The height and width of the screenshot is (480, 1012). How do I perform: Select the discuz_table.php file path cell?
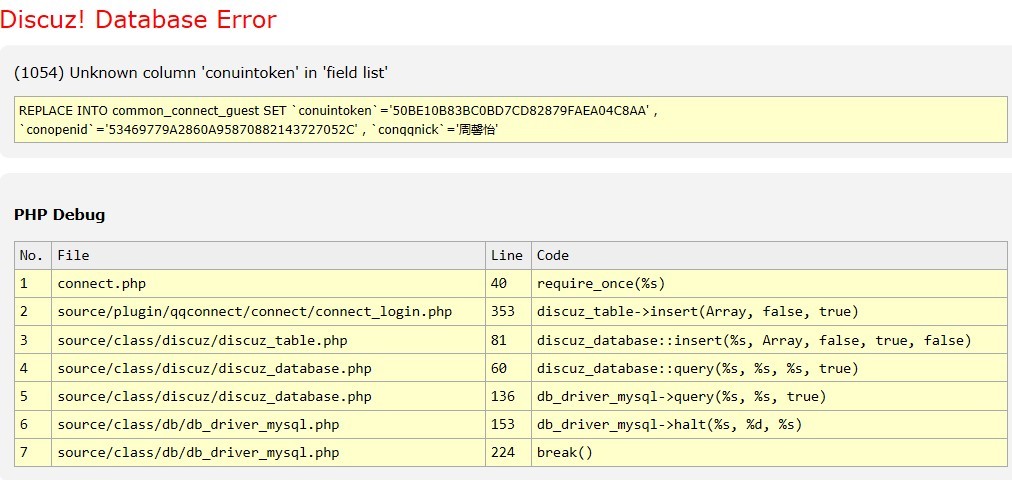pos(202,341)
